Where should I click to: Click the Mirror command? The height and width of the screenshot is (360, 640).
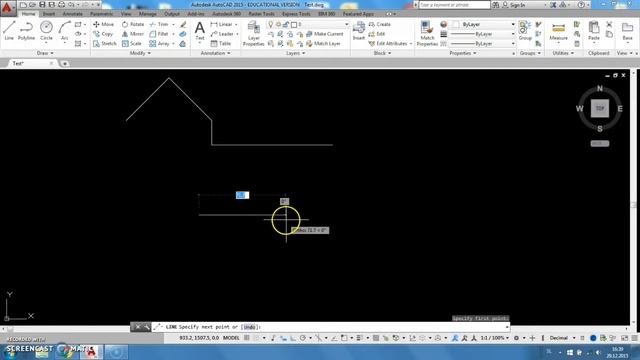pos(133,34)
